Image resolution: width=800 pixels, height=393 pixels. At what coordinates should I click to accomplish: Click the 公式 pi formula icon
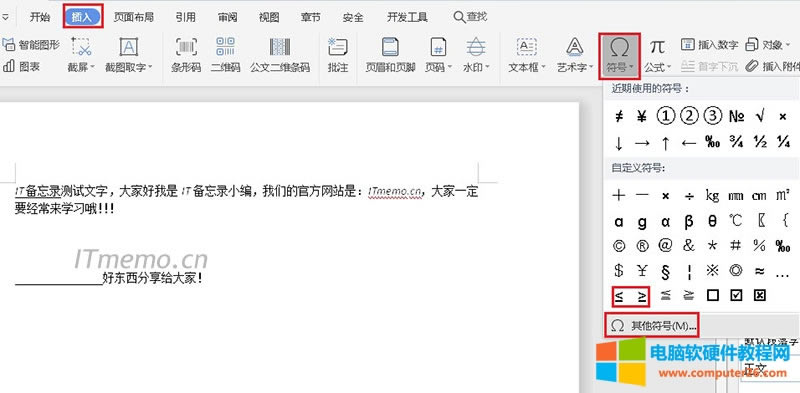657,47
